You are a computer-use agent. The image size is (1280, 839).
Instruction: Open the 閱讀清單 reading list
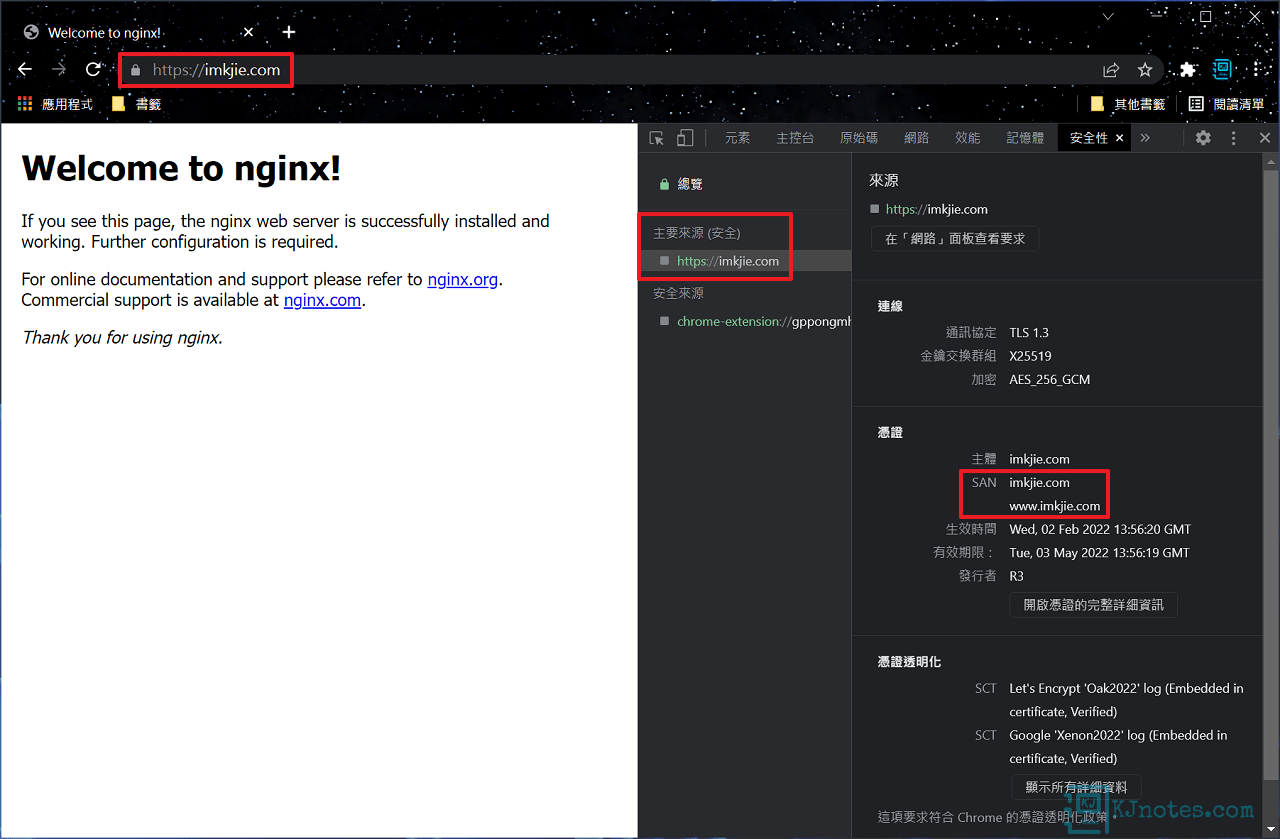coord(1226,104)
